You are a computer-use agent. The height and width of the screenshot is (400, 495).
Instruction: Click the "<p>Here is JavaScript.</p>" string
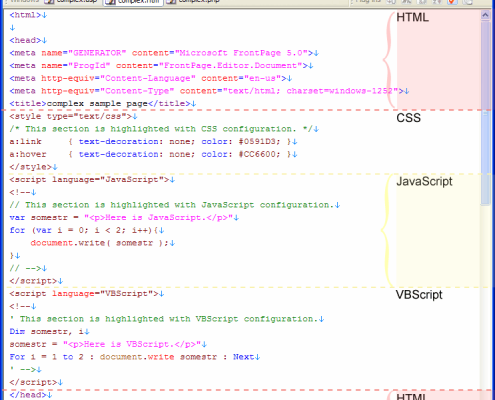coord(158,218)
